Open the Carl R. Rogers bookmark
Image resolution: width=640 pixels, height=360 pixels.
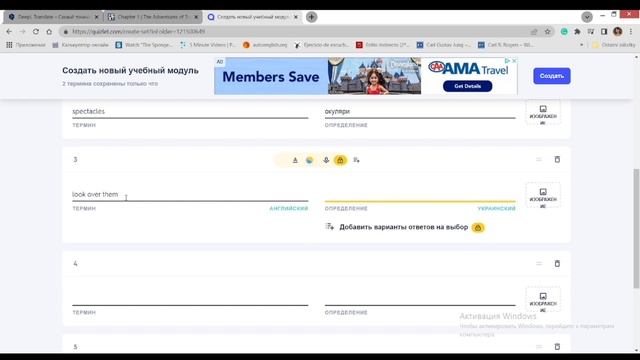pos(506,45)
